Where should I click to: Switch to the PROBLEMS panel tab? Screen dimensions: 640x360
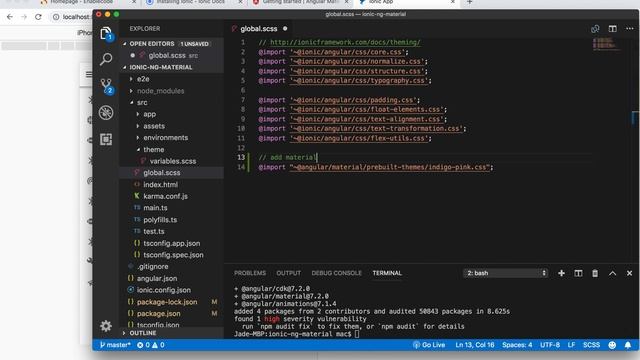tap(250, 273)
